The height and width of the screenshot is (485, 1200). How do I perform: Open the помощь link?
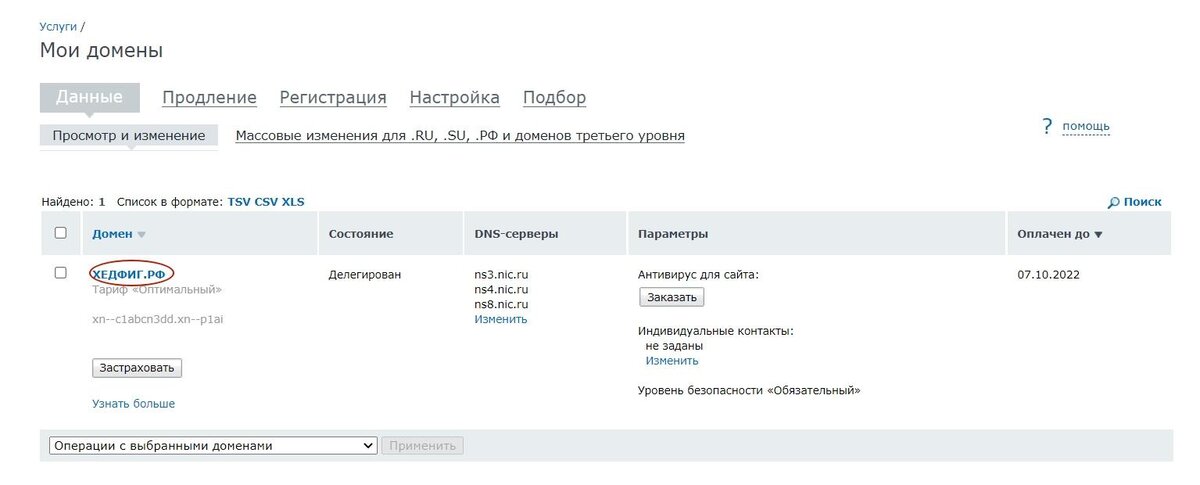pyautogui.click(x=1086, y=126)
